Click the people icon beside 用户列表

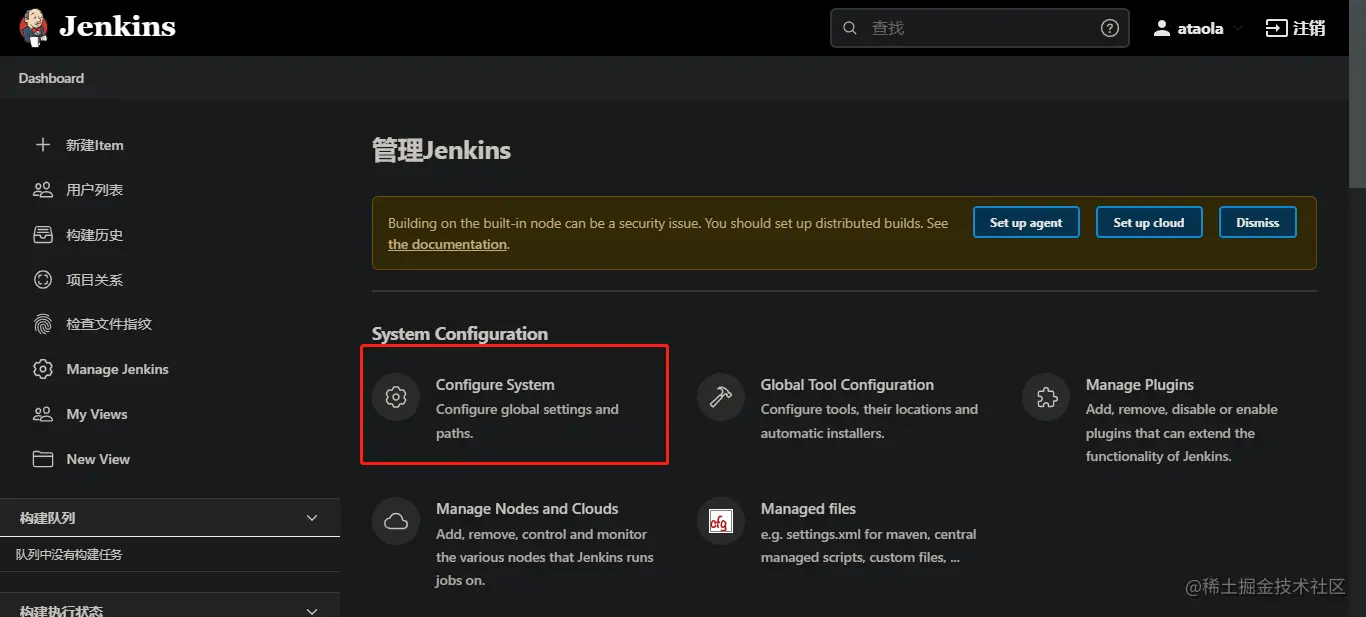(x=43, y=189)
